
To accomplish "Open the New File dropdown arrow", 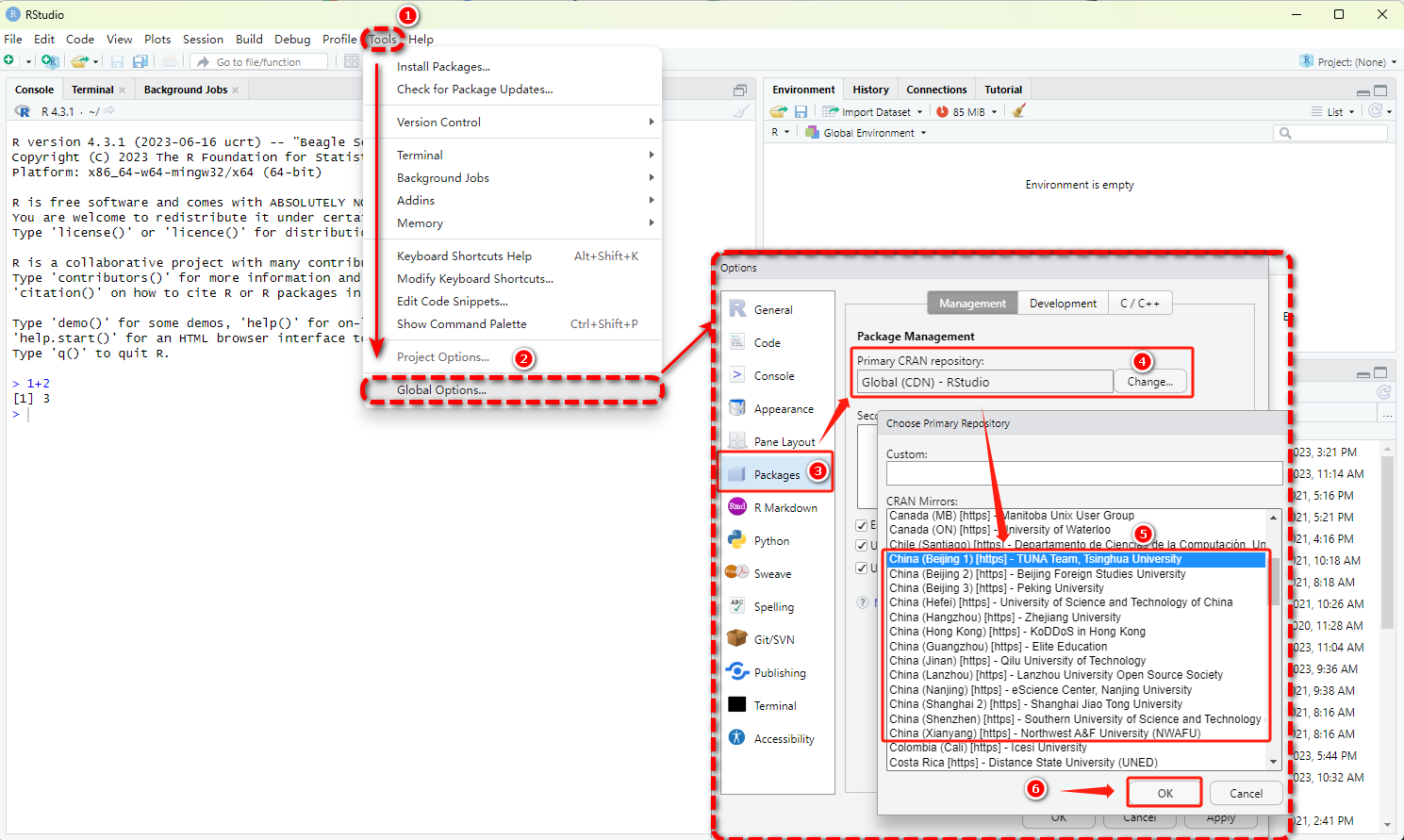I will [28, 62].
